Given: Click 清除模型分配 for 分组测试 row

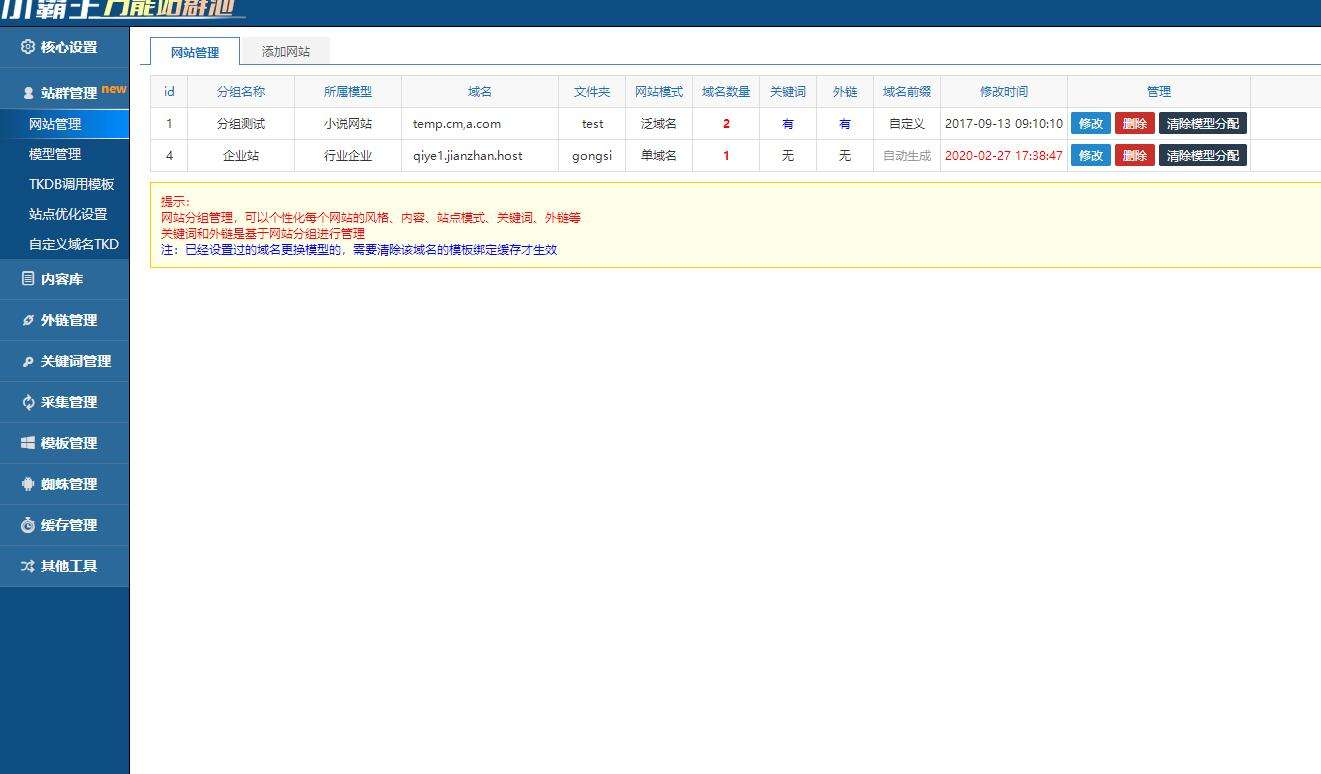Looking at the screenshot, I should click(1203, 124).
